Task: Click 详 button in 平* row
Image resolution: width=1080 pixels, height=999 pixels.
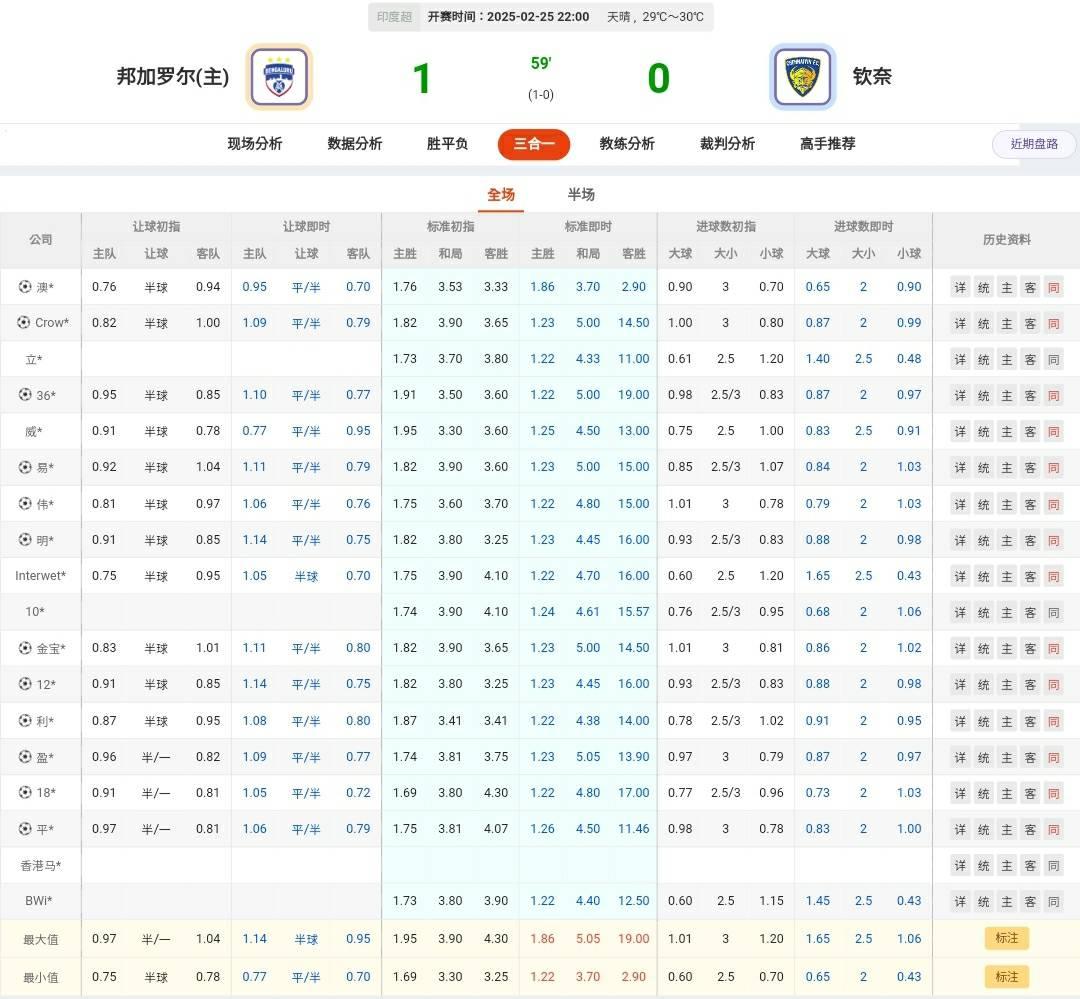Action: coord(960,830)
